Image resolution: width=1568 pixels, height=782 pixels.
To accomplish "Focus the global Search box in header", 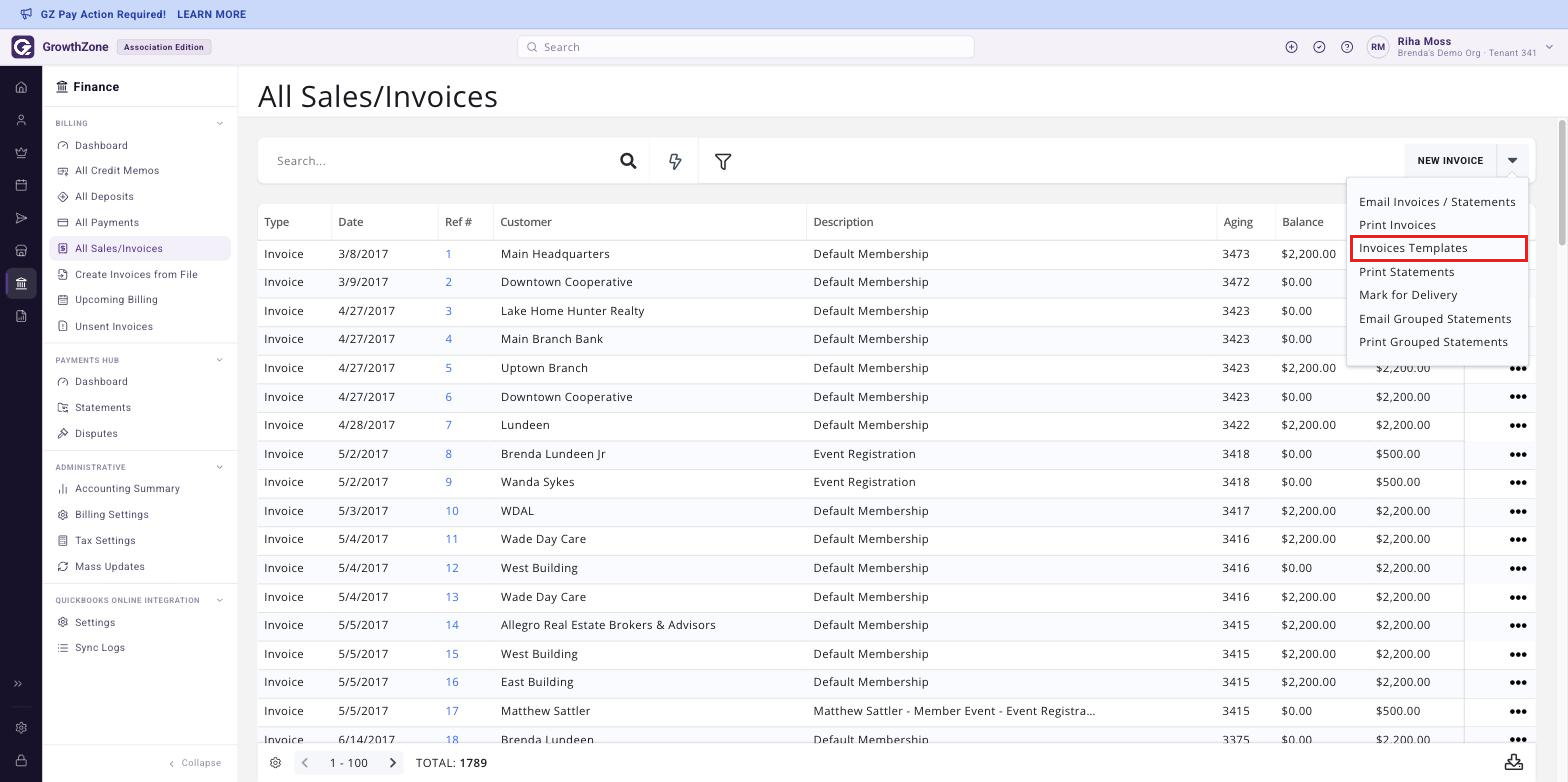I will click(x=745, y=47).
